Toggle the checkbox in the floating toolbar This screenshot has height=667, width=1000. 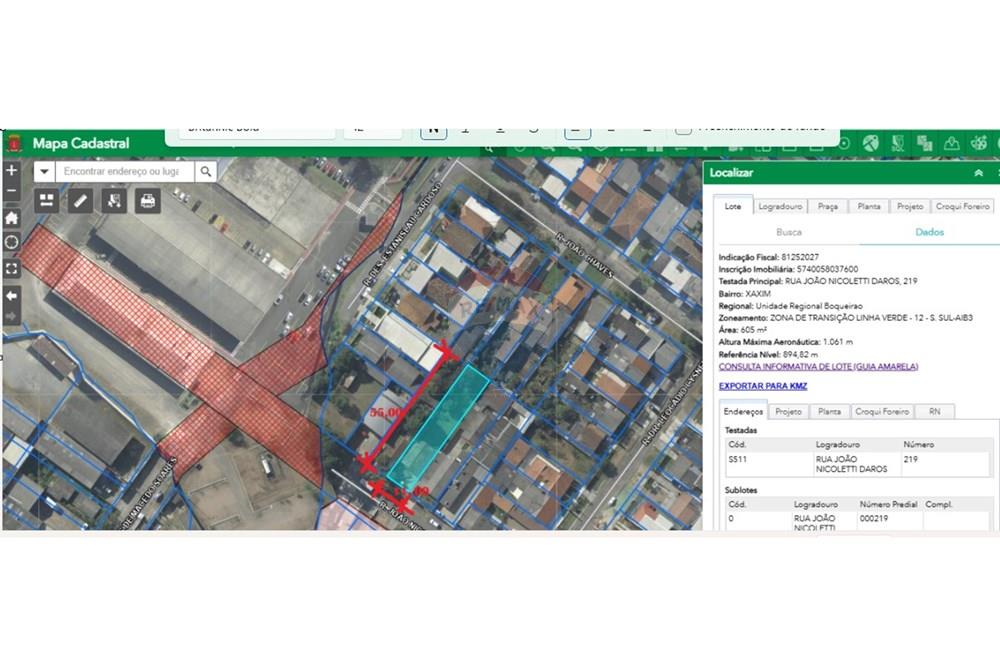683,129
